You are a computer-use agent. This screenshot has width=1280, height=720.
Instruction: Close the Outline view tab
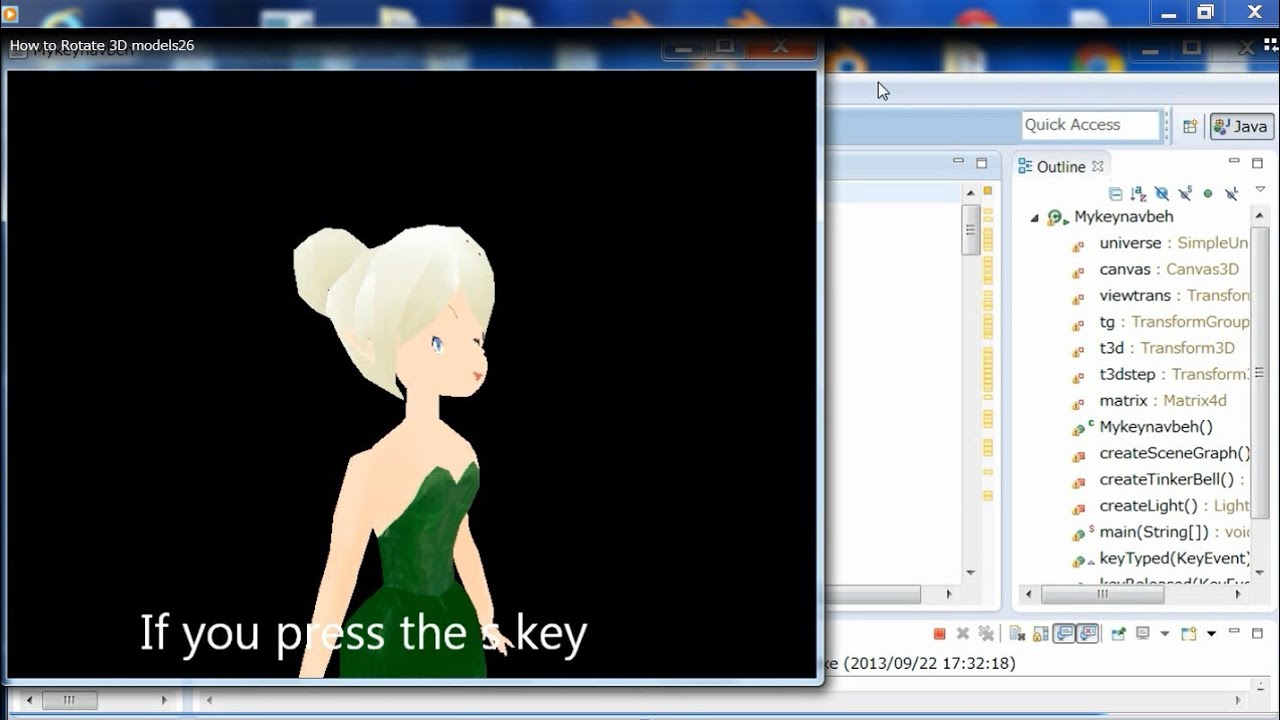1097,166
